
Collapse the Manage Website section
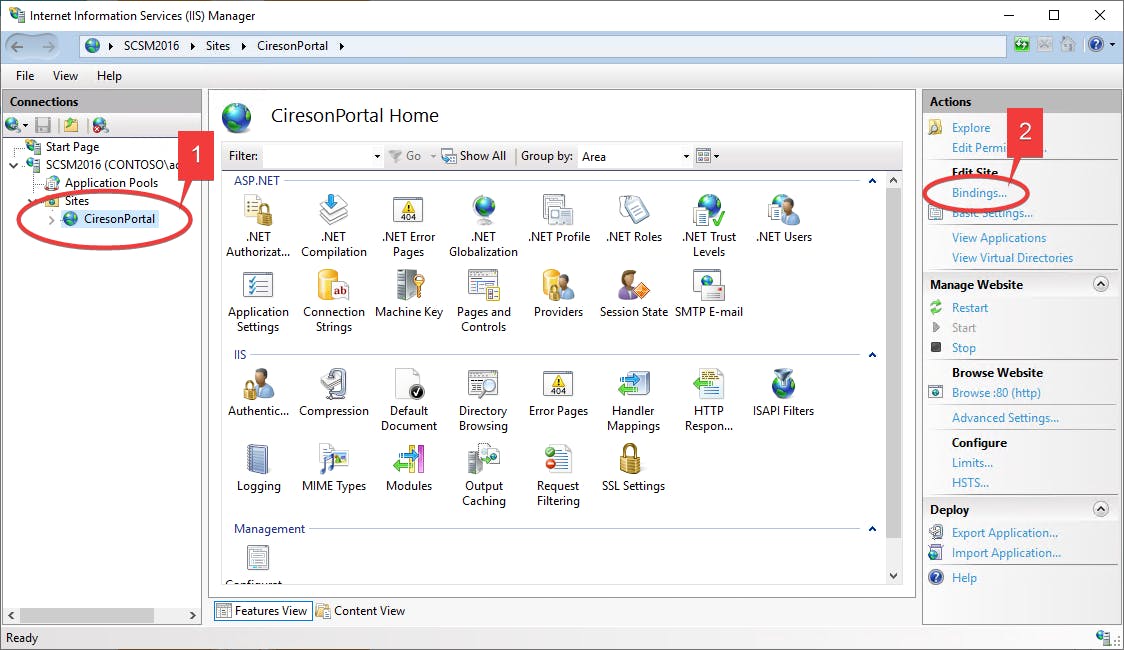[x=1101, y=284]
